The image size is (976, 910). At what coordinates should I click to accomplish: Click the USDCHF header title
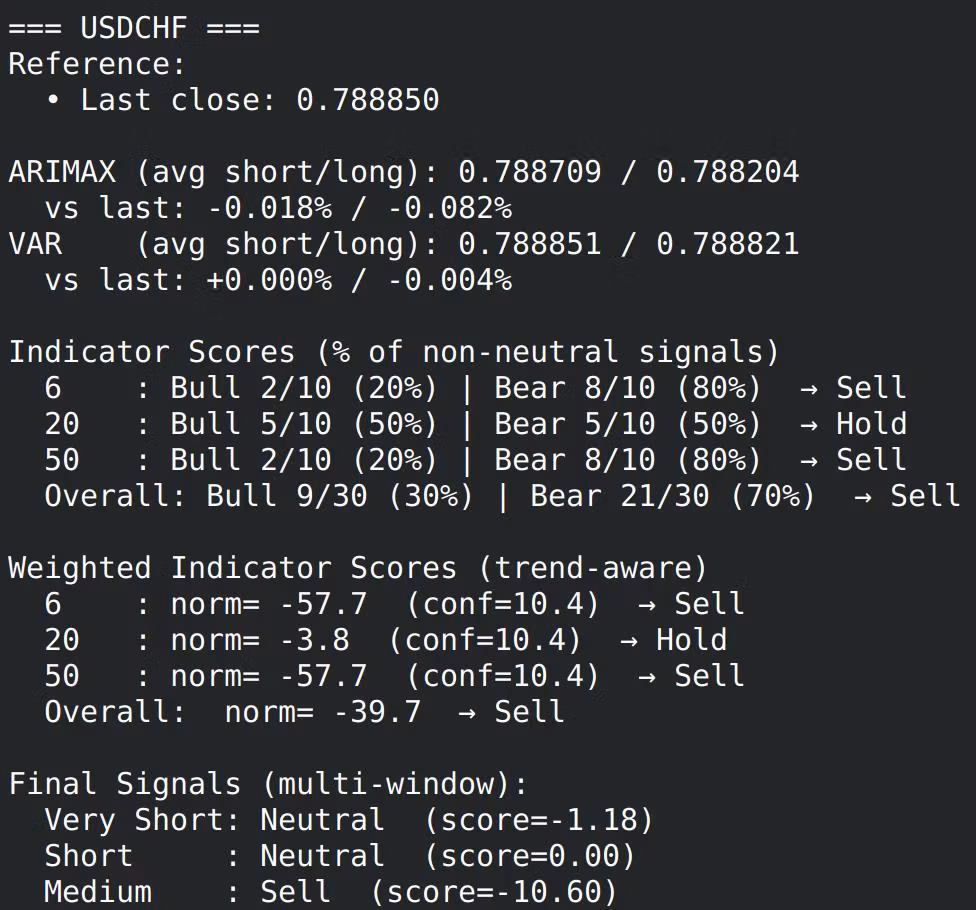click(134, 28)
